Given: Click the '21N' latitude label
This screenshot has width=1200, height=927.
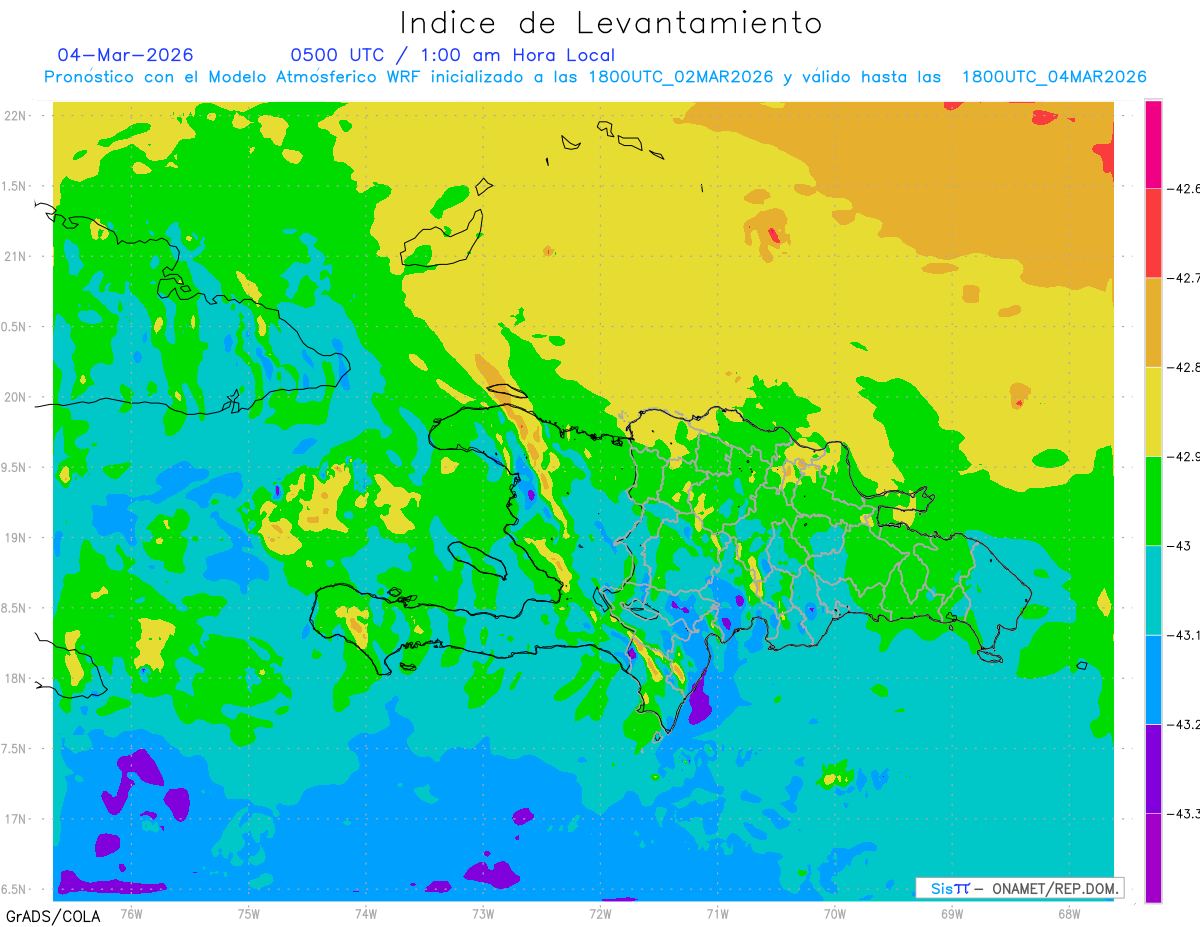Looking at the screenshot, I should click(x=16, y=256).
